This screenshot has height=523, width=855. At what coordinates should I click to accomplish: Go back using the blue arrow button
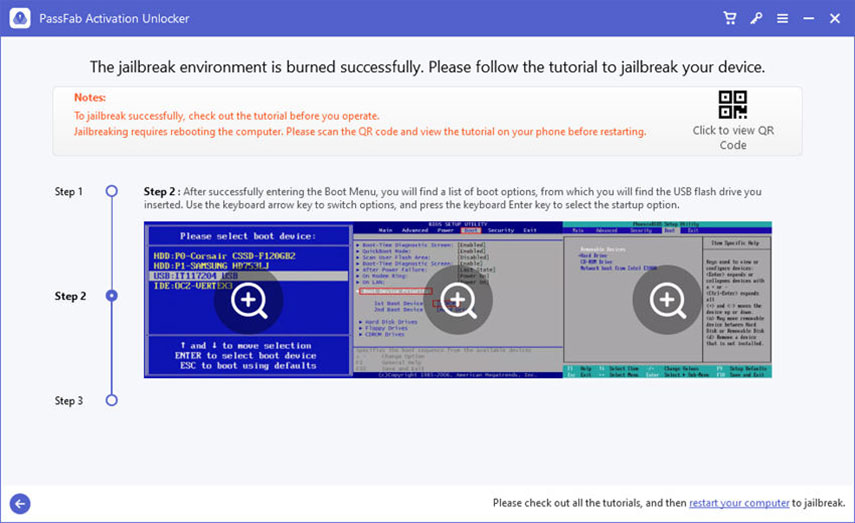coord(19,504)
